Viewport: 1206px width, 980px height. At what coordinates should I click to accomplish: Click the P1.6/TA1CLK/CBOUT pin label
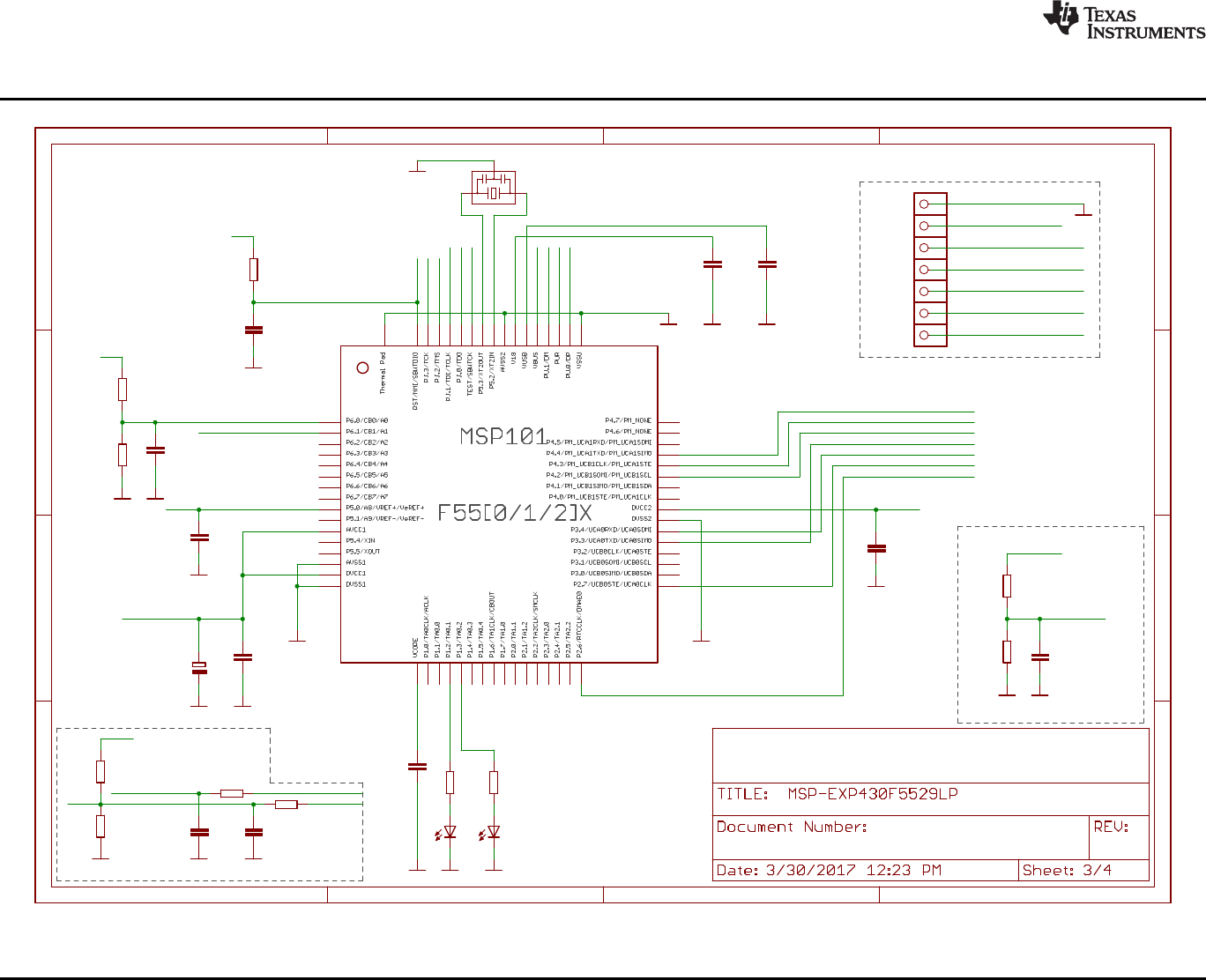[492, 625]
